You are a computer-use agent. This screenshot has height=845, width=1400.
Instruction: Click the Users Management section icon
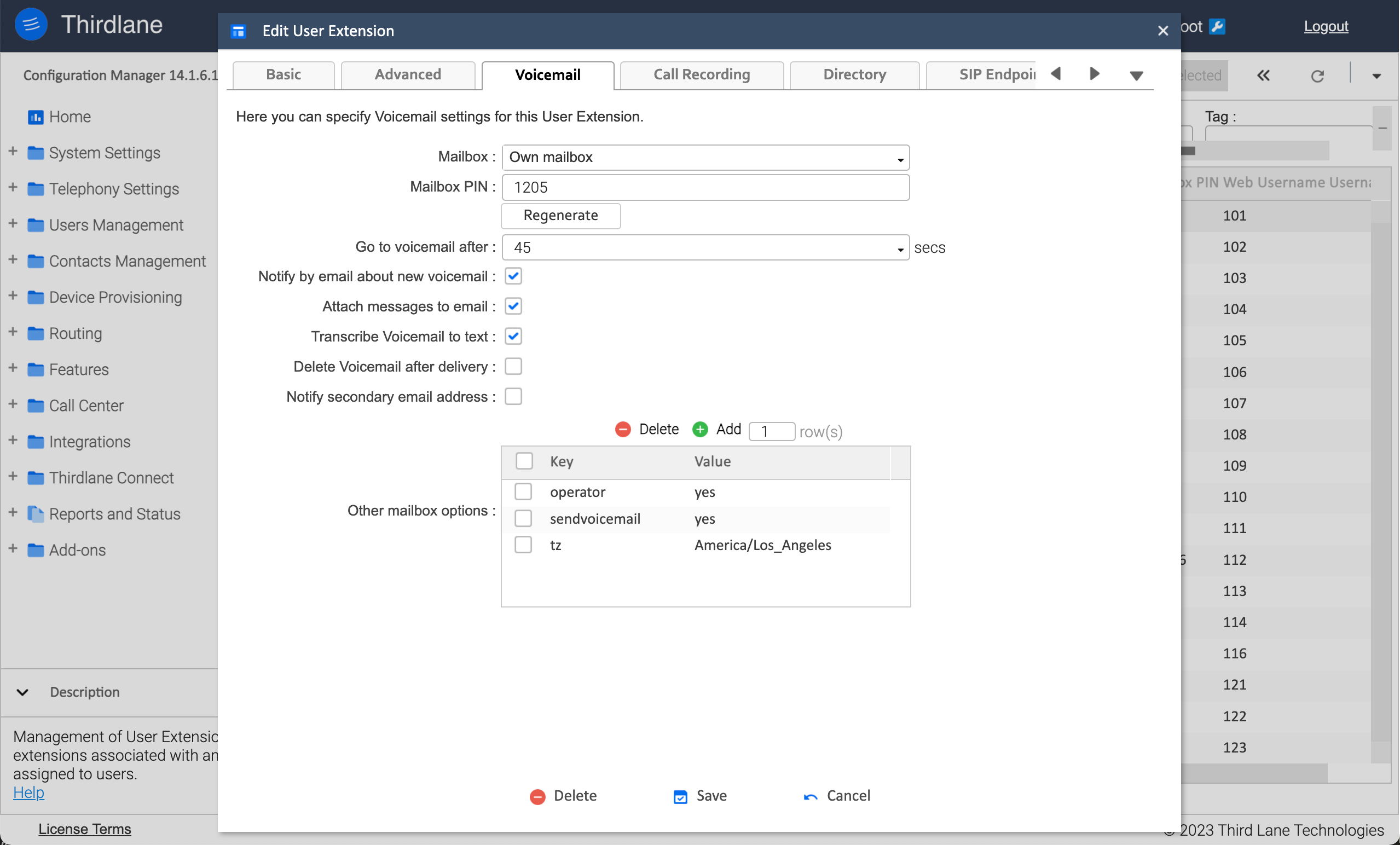click(35, 224)
